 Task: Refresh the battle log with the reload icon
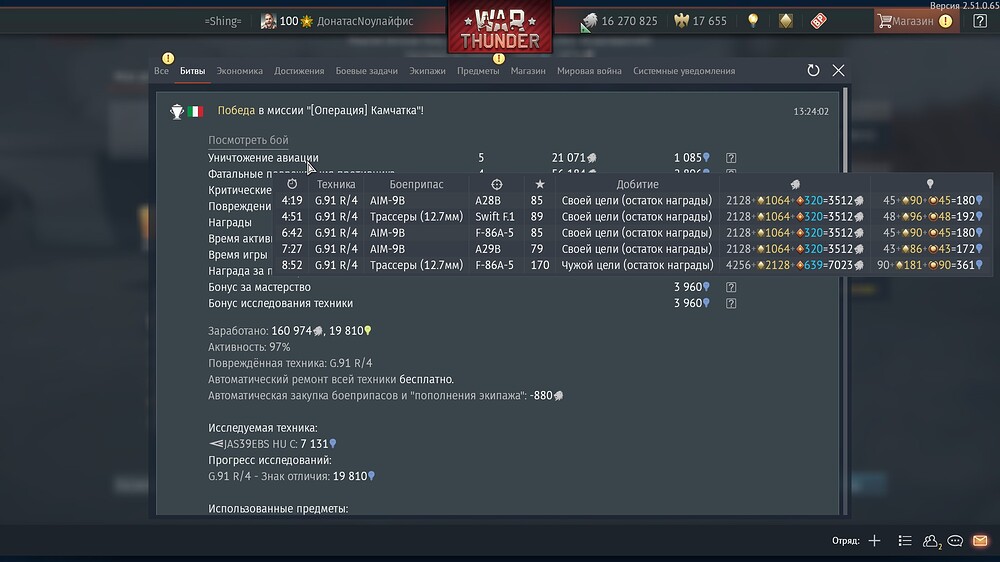click(x=813, y=70)
